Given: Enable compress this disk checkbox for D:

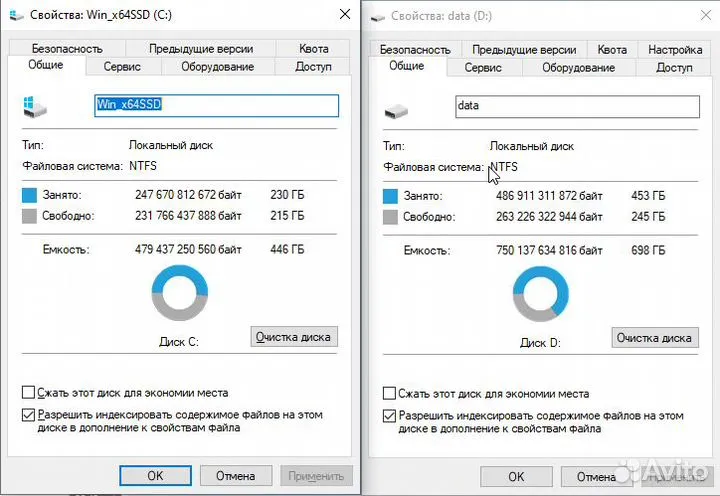Looking at the screenshot, I should pos(389,393).
